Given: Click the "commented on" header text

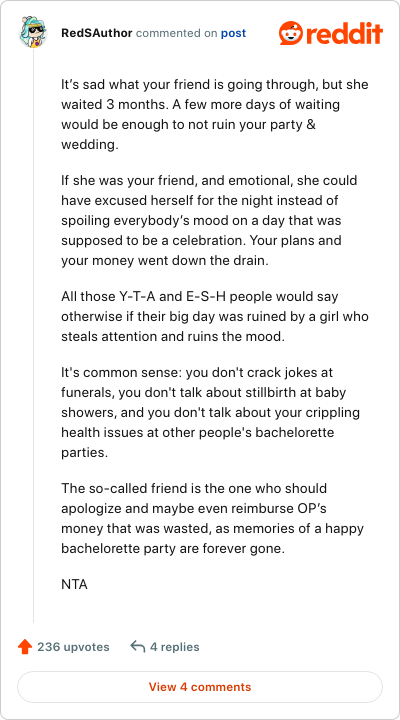Looking at the screenshot, I should 176,34.
